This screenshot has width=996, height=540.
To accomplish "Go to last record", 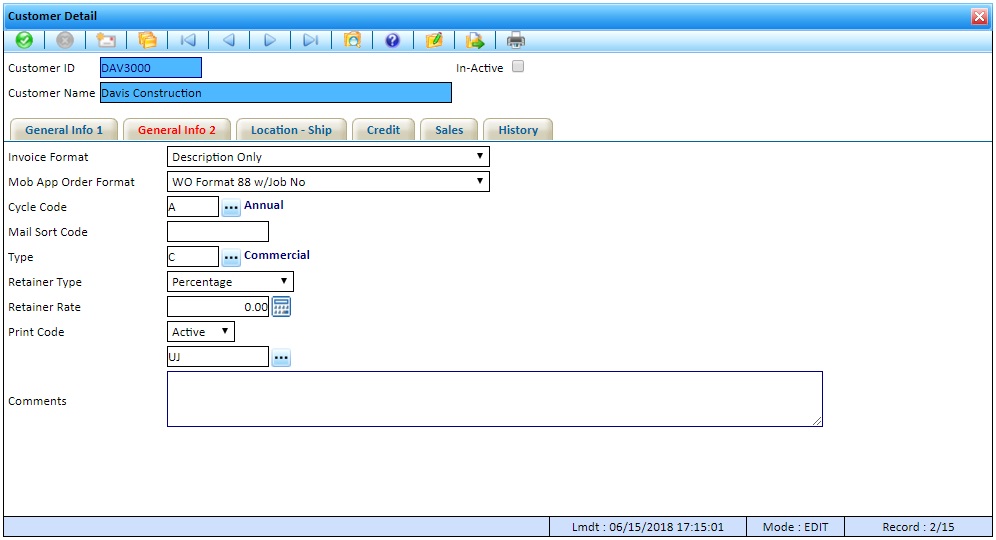I will [x=311, y=41].
